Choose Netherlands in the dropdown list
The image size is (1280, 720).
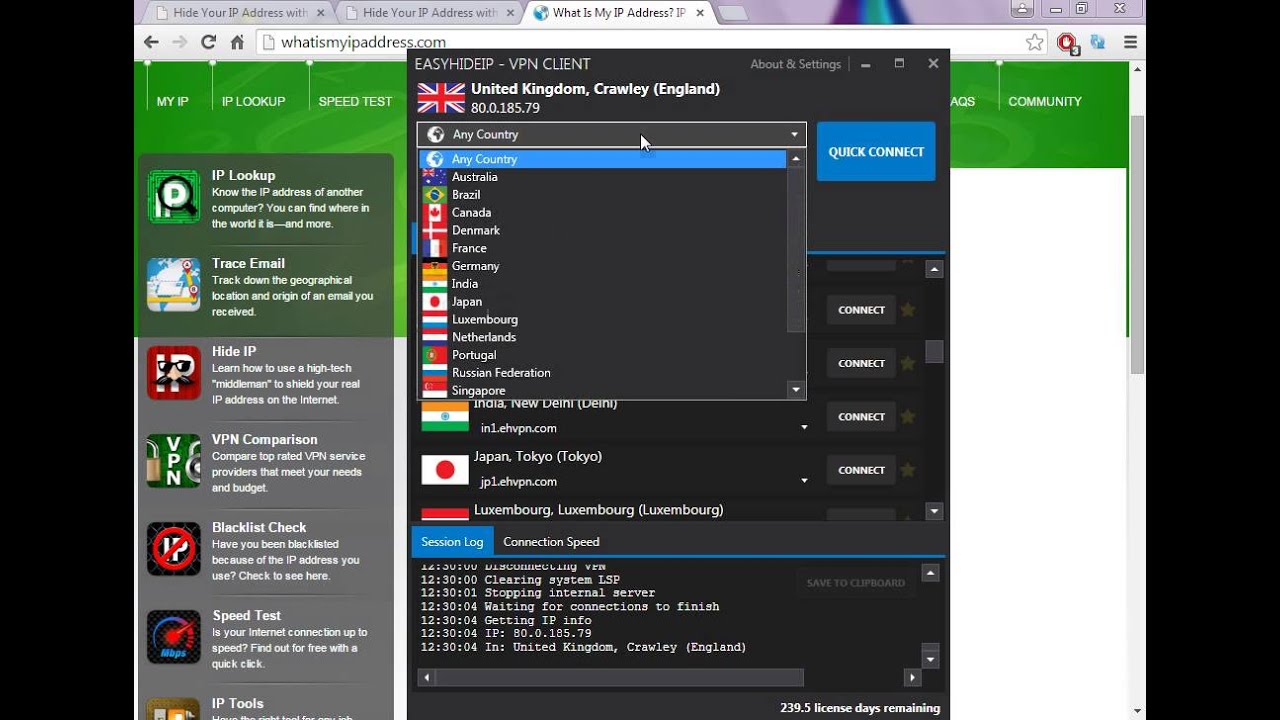(603, 337)
